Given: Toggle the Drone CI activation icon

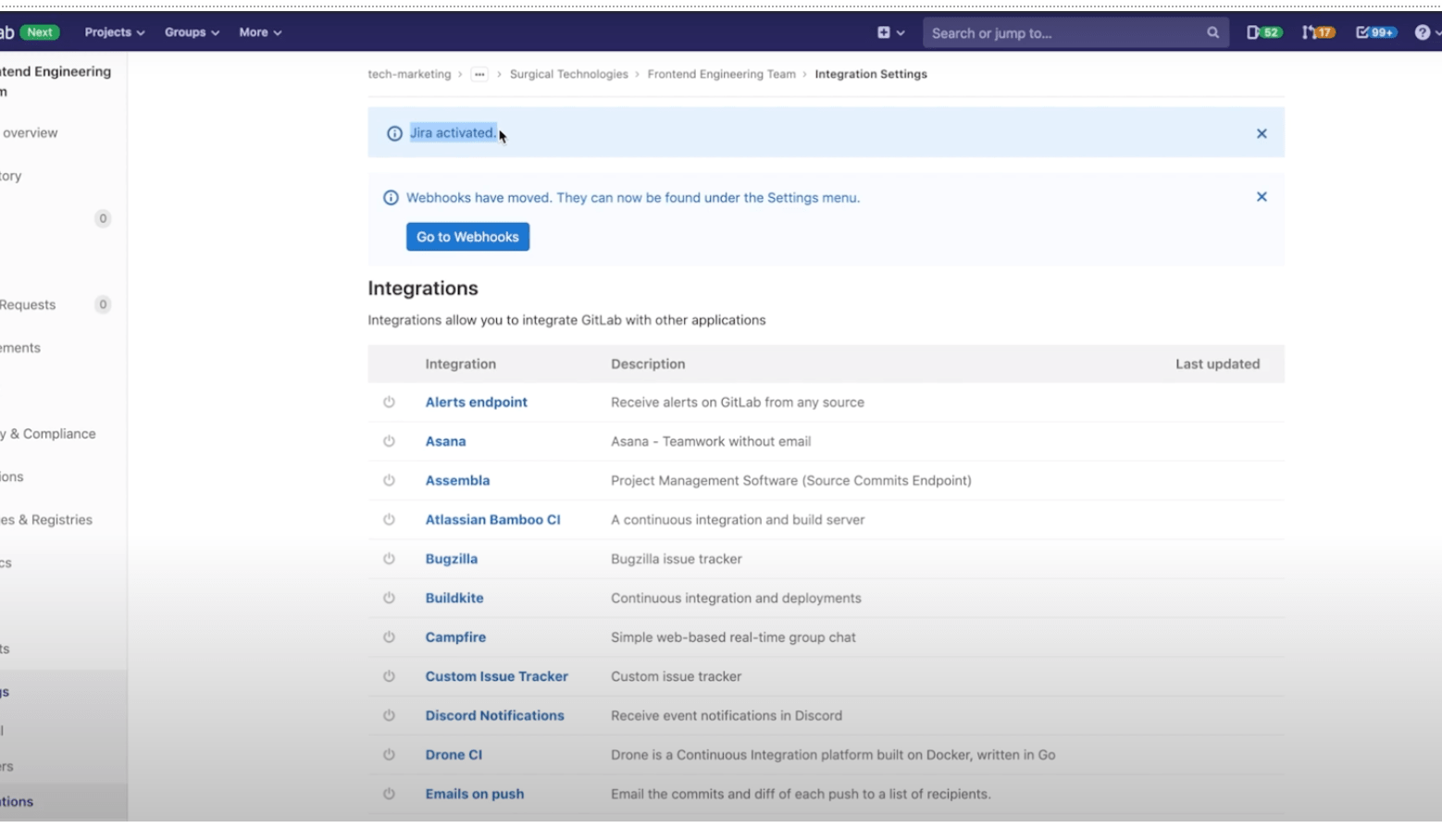Looking at the screenshot, I should pyautogui.click(x=389, y=754).
